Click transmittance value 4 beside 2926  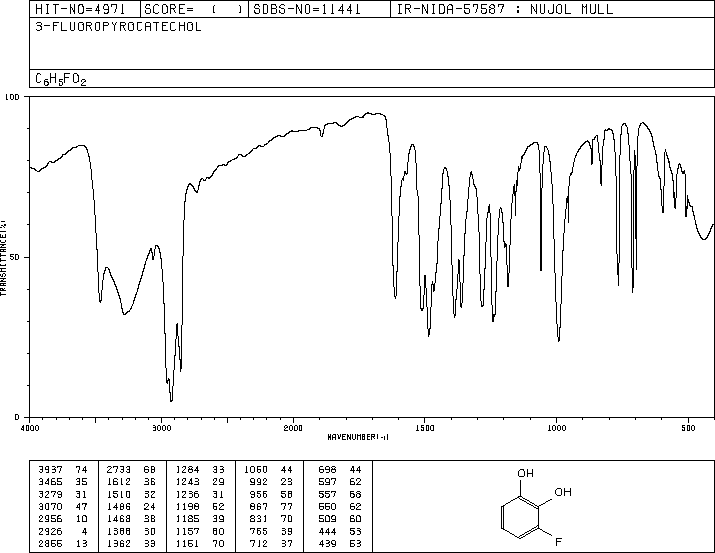click(84, 531)
